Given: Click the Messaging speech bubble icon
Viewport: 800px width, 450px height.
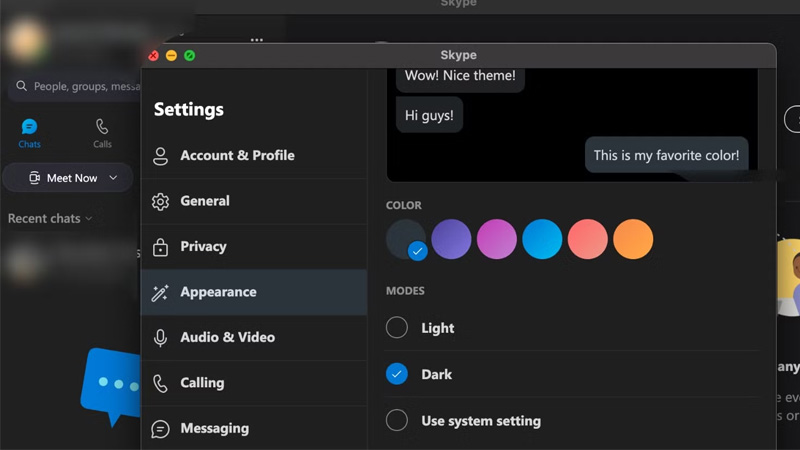Looking at the screenshot, I should [x=160, y=429].
